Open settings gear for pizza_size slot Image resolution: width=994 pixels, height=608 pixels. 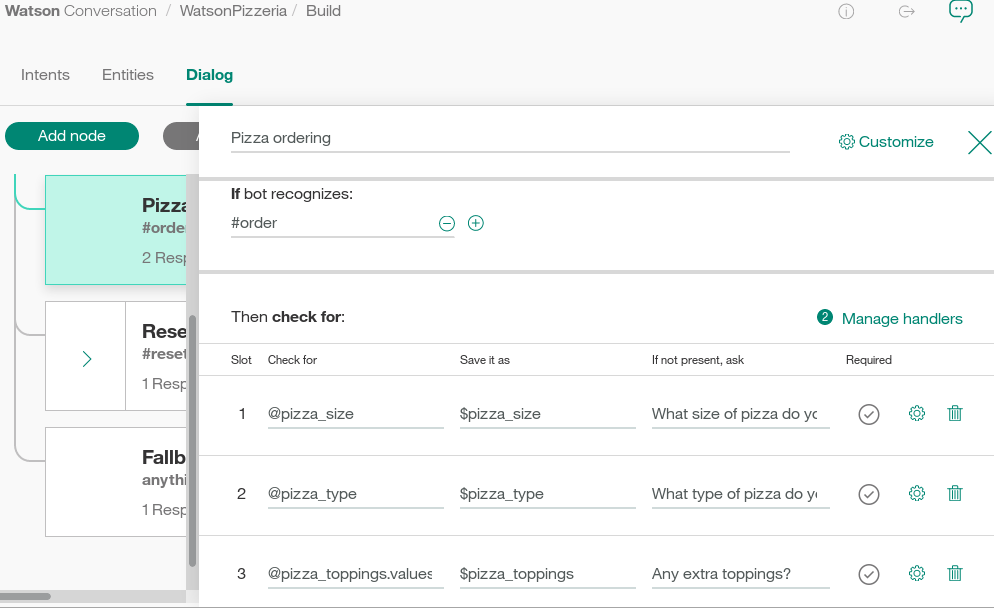click(916, 413)
